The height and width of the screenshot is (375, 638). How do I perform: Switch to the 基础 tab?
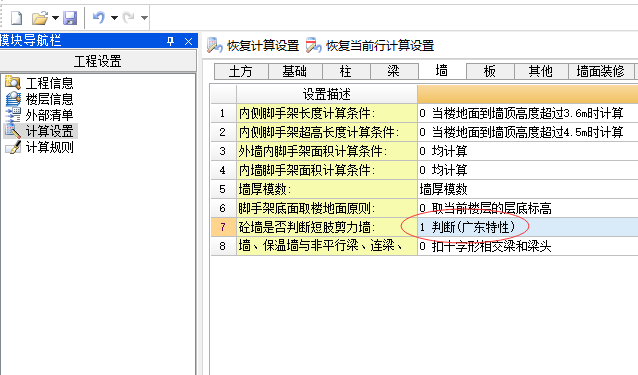[295, 72]
